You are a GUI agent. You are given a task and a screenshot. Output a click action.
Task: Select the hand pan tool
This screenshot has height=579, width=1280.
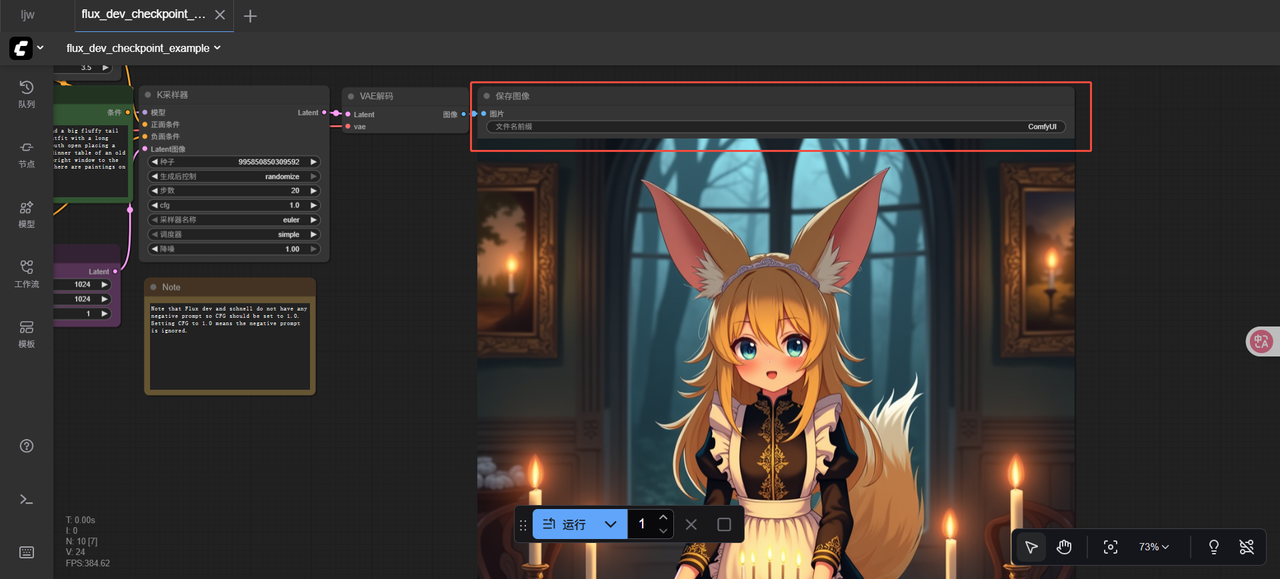1064,547
